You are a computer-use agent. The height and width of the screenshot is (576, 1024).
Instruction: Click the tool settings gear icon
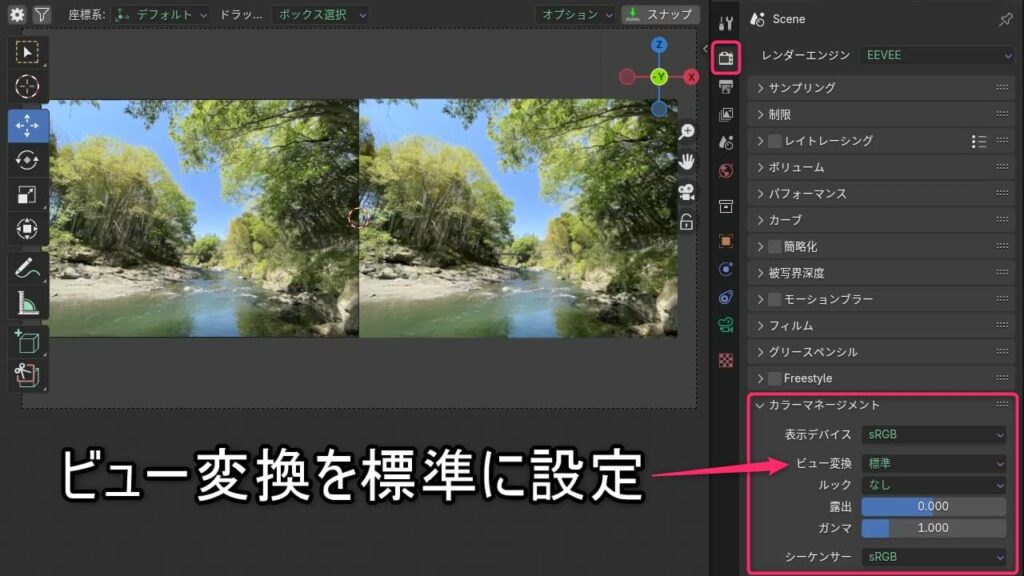point(17,14)
